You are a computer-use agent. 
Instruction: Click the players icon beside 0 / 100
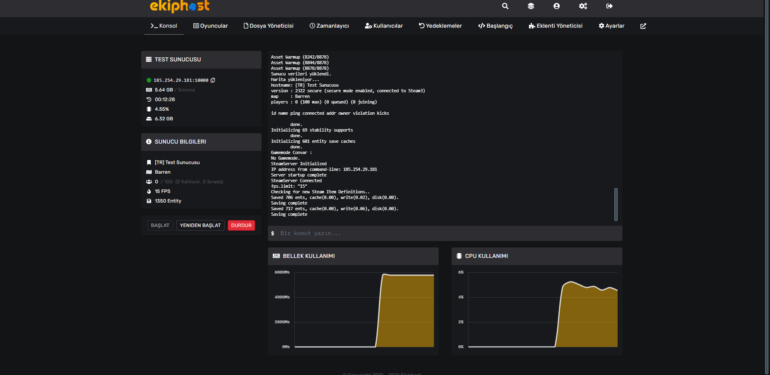[149, 182]
